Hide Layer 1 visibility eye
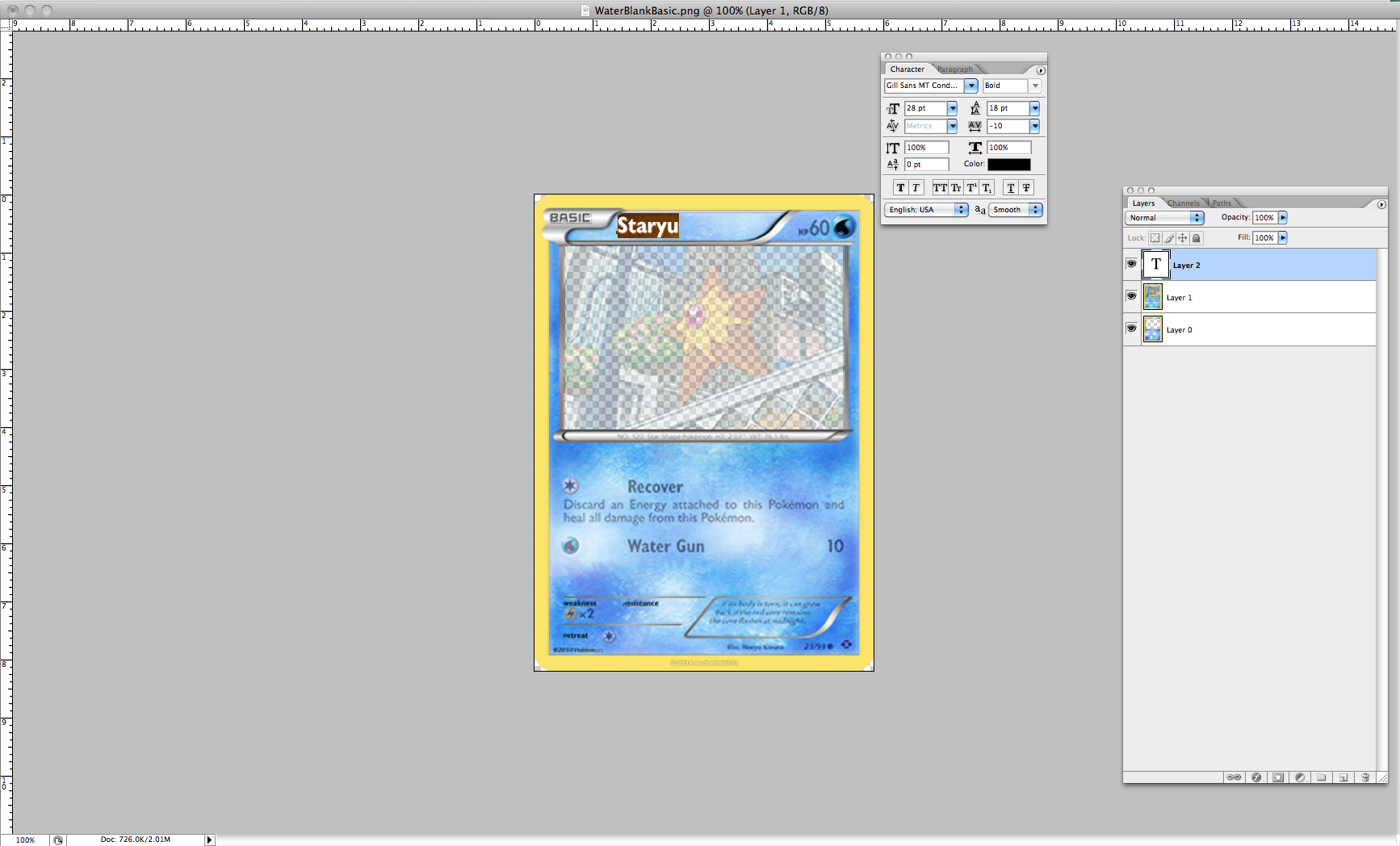The width and height of the screenshot is (1400, 846). pos(1131,296)
